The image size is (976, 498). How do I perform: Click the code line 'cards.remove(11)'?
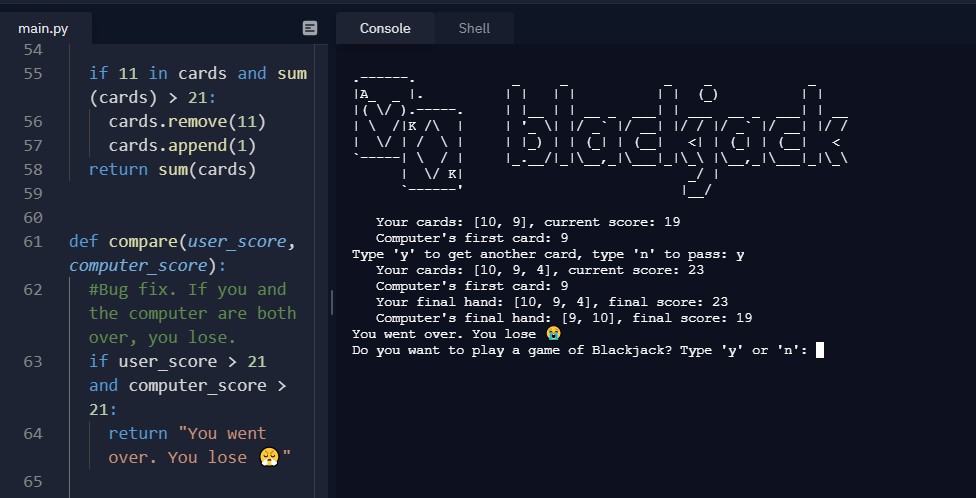[x=187, y=121]
